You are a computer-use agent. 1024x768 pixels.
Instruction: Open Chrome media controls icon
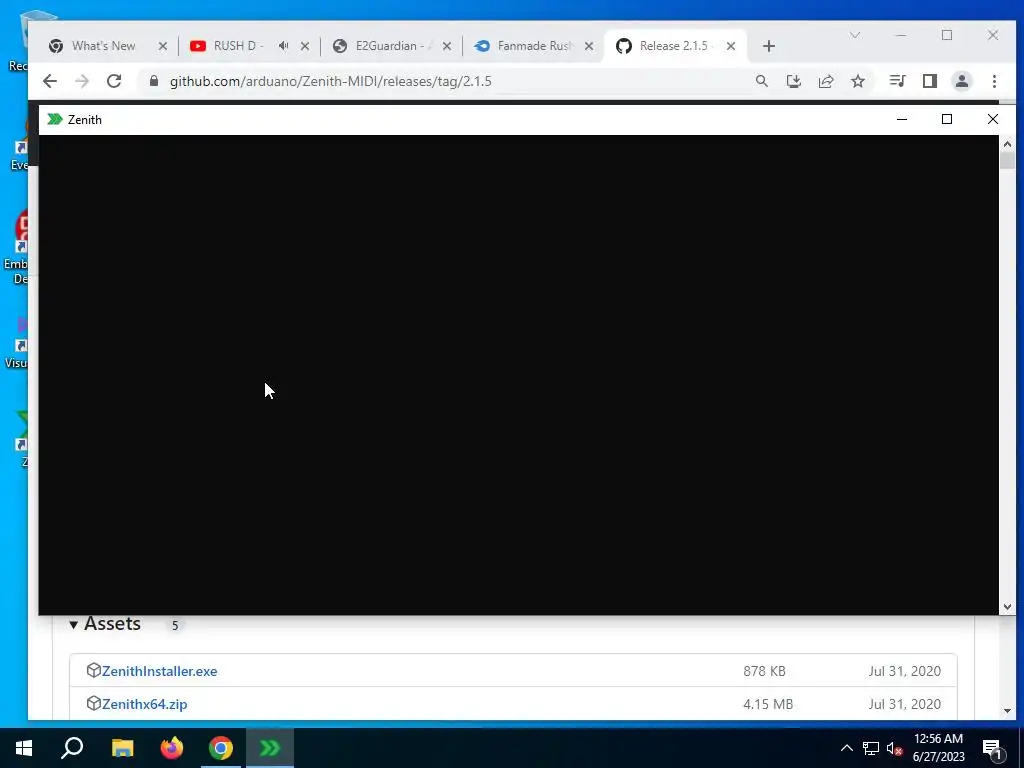click(x=897, y=81)
